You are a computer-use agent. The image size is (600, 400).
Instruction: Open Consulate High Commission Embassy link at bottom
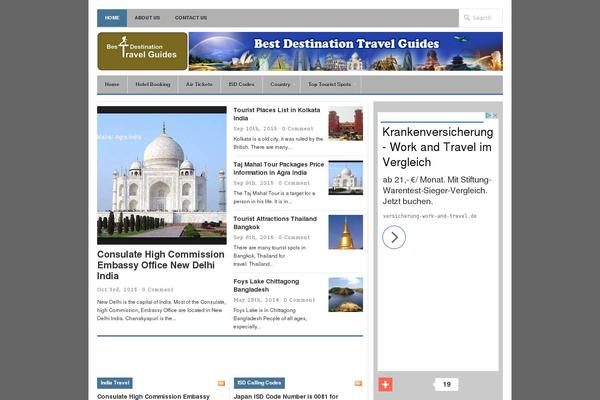coord(153,397)
